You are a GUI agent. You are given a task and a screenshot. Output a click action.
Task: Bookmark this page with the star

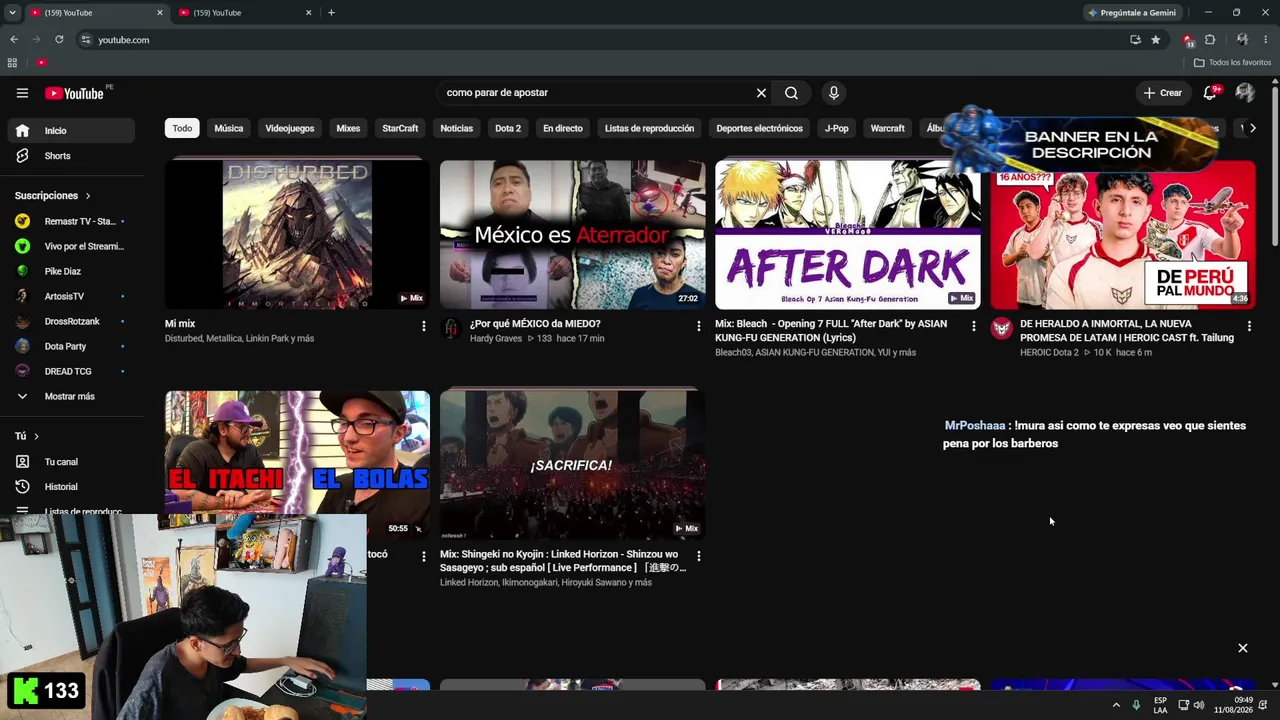click(1156, 40)
